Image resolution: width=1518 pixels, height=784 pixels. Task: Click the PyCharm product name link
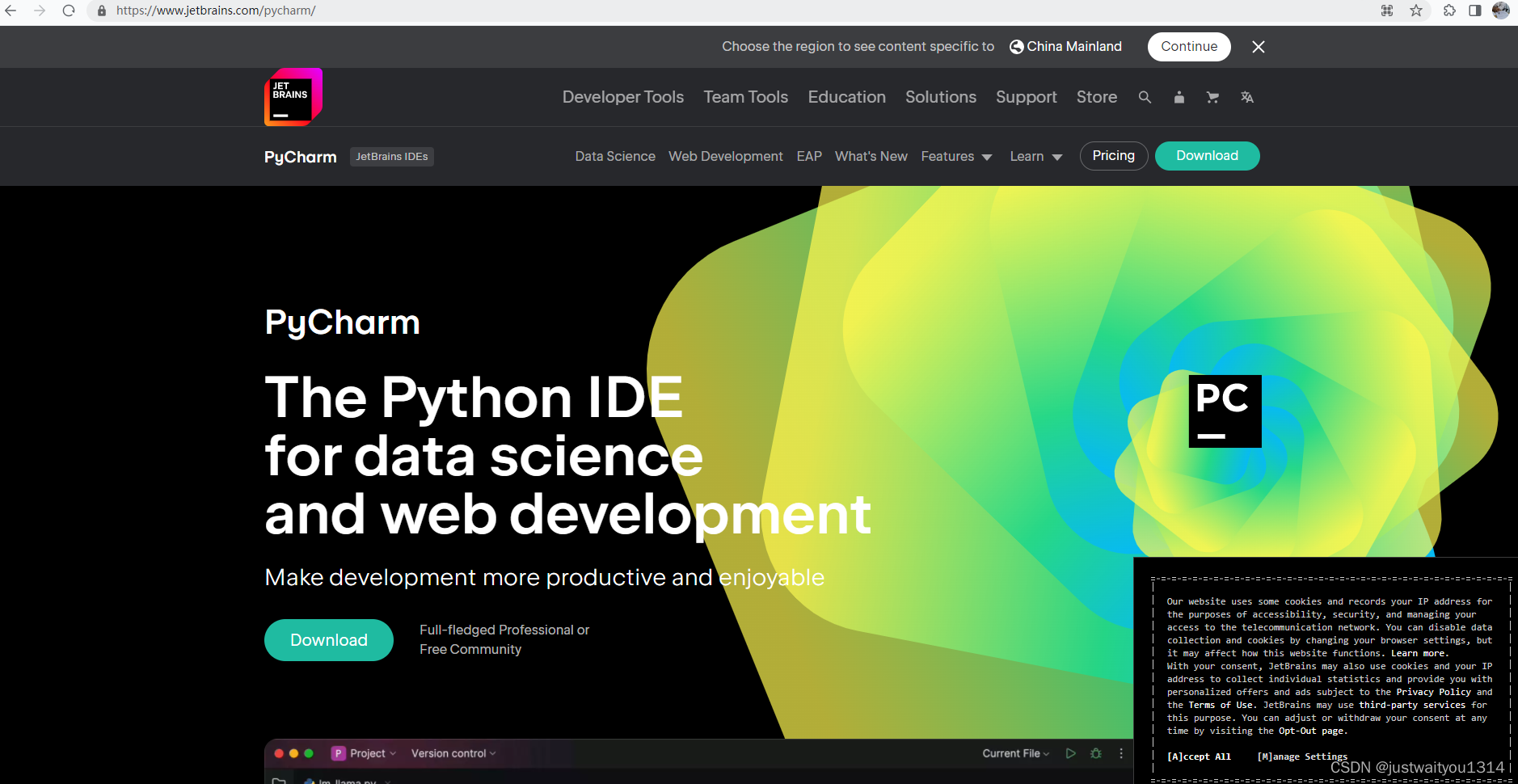pos(301,157)
